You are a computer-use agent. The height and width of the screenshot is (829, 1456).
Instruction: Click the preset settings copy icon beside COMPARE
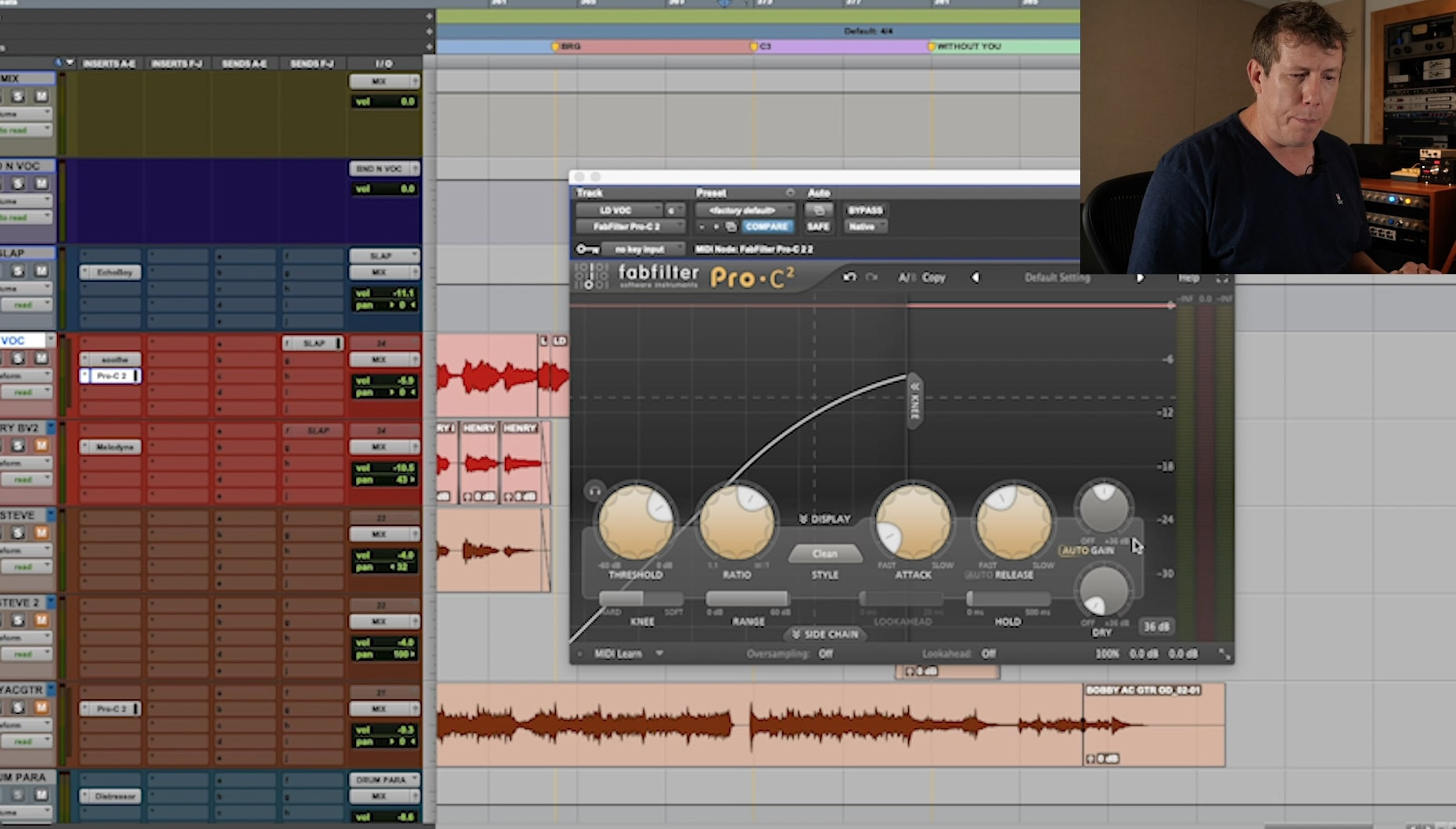pyautogui.click(x=731, y=226)
